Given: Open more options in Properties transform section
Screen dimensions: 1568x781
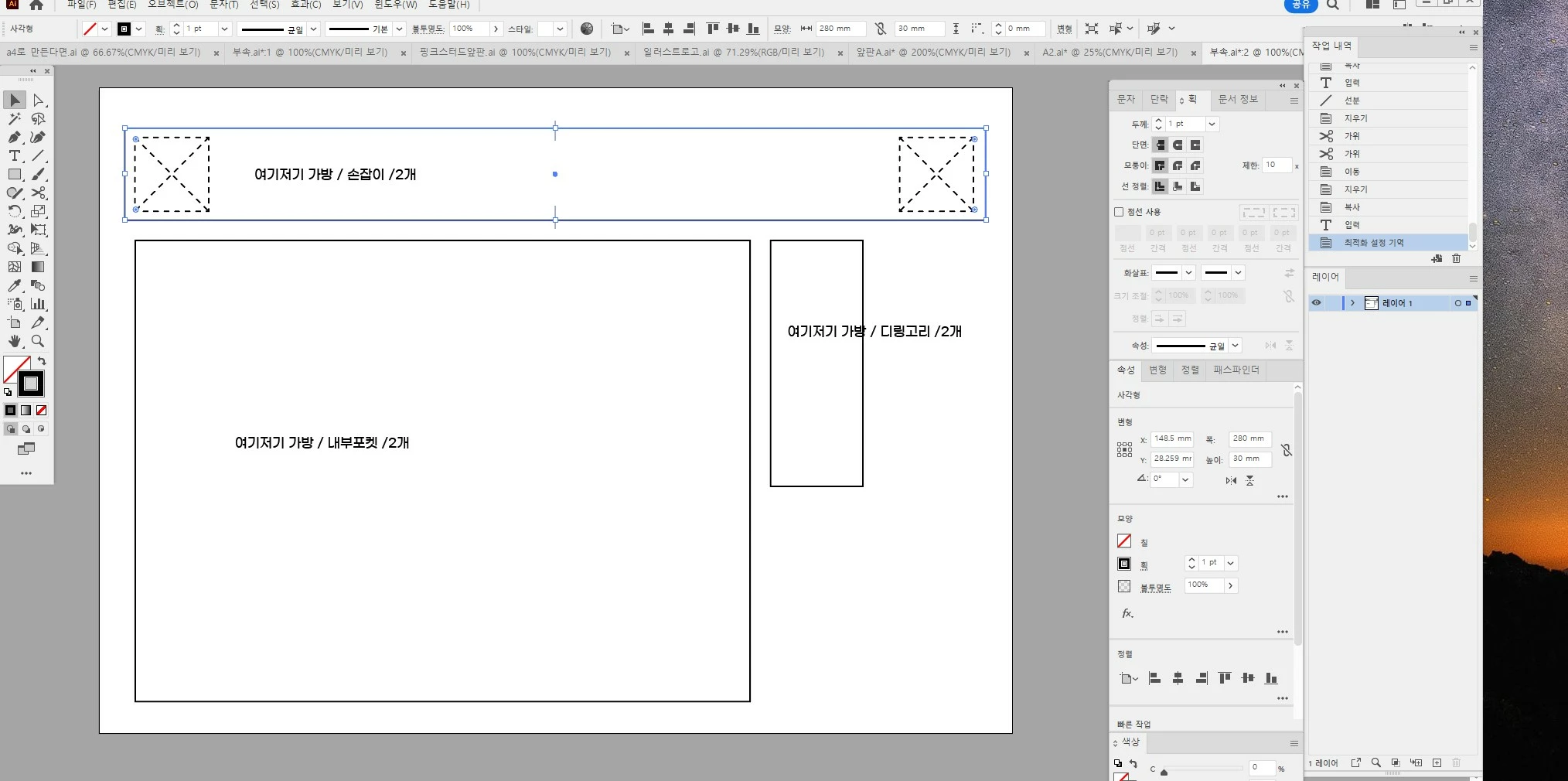Looking at the screenshot, I should pyautogui.click(x=1283, y=497).
